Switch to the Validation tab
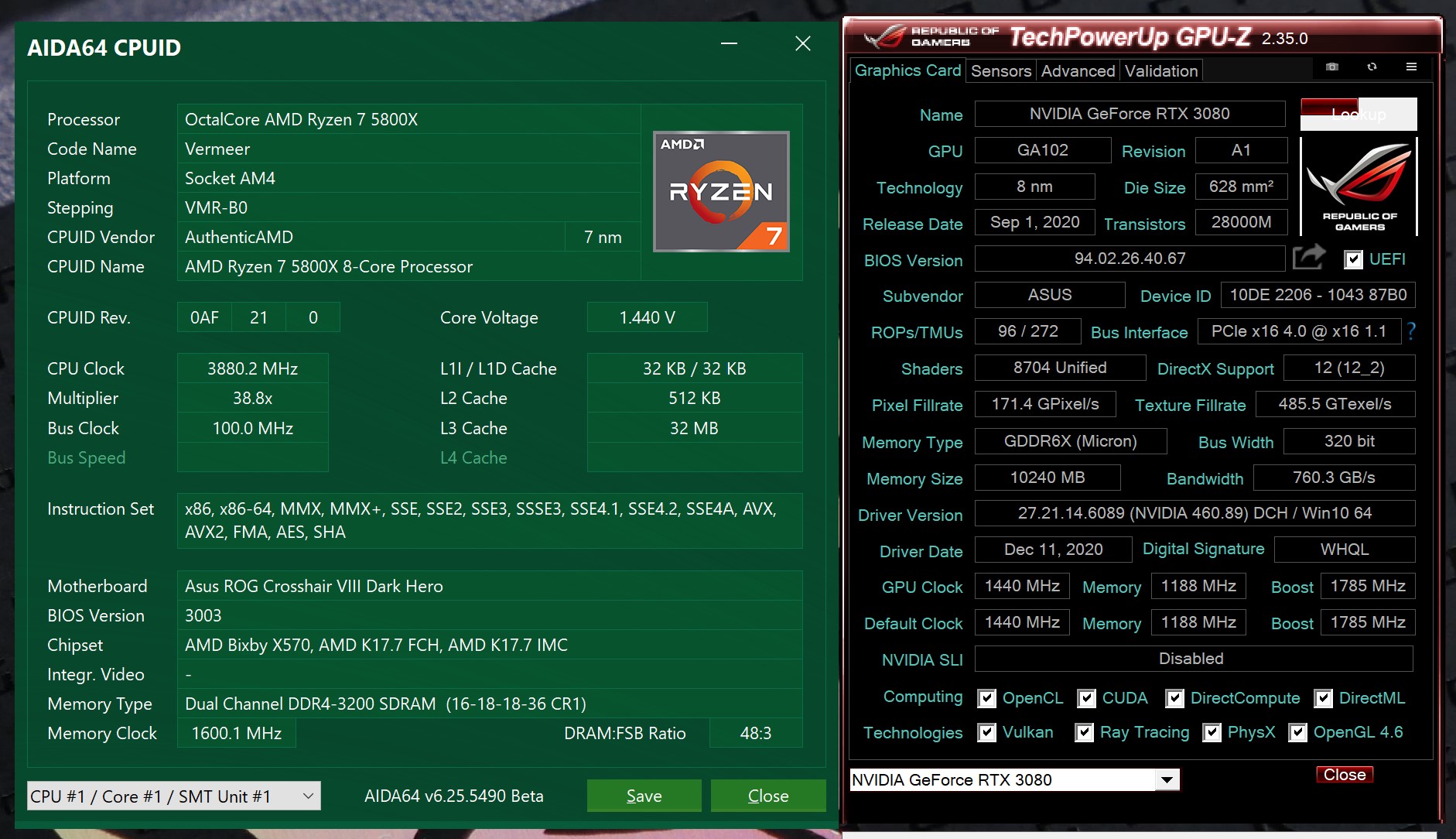 pos(1161,71)
